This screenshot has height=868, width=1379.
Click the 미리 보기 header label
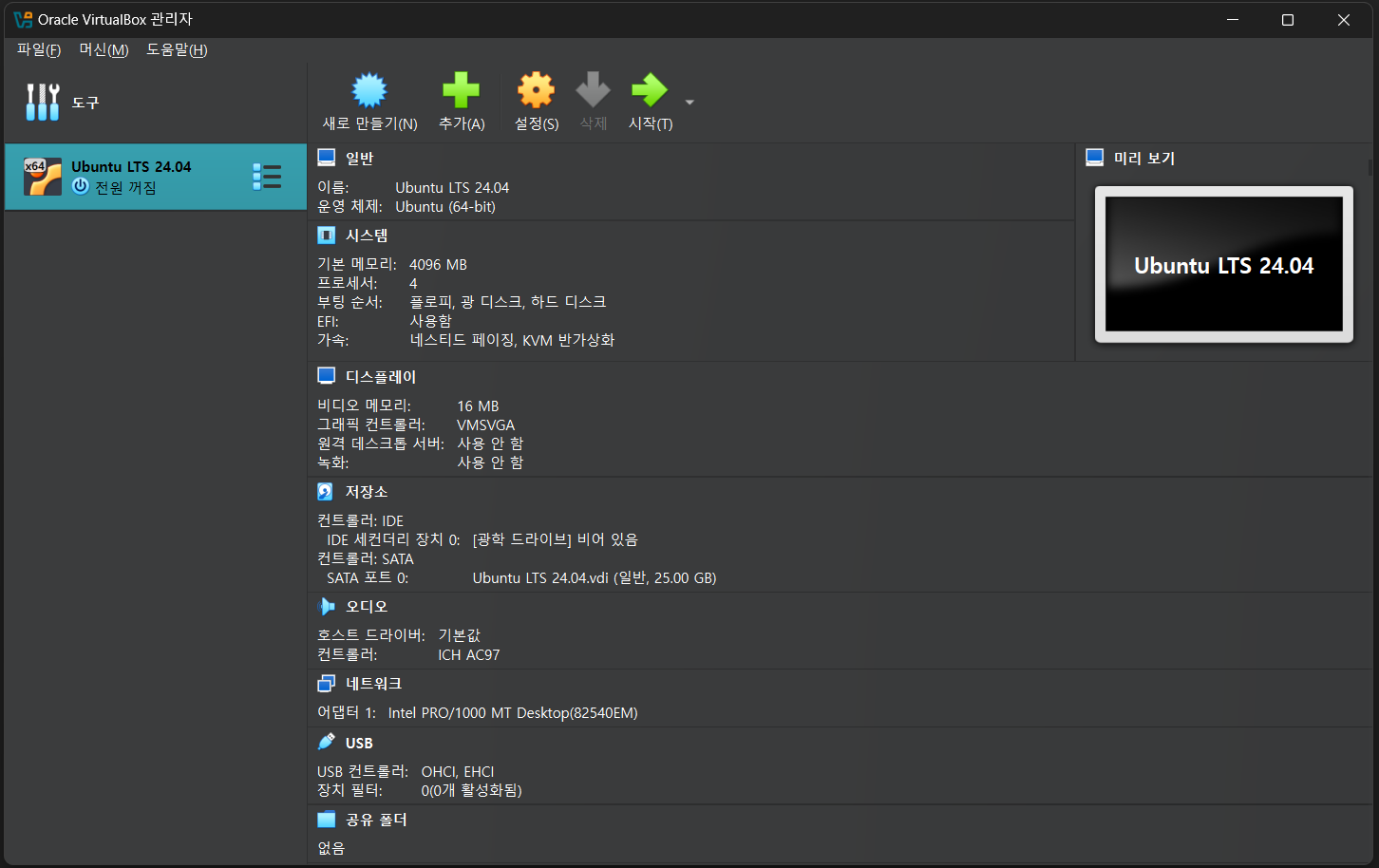click(1144, 158)
